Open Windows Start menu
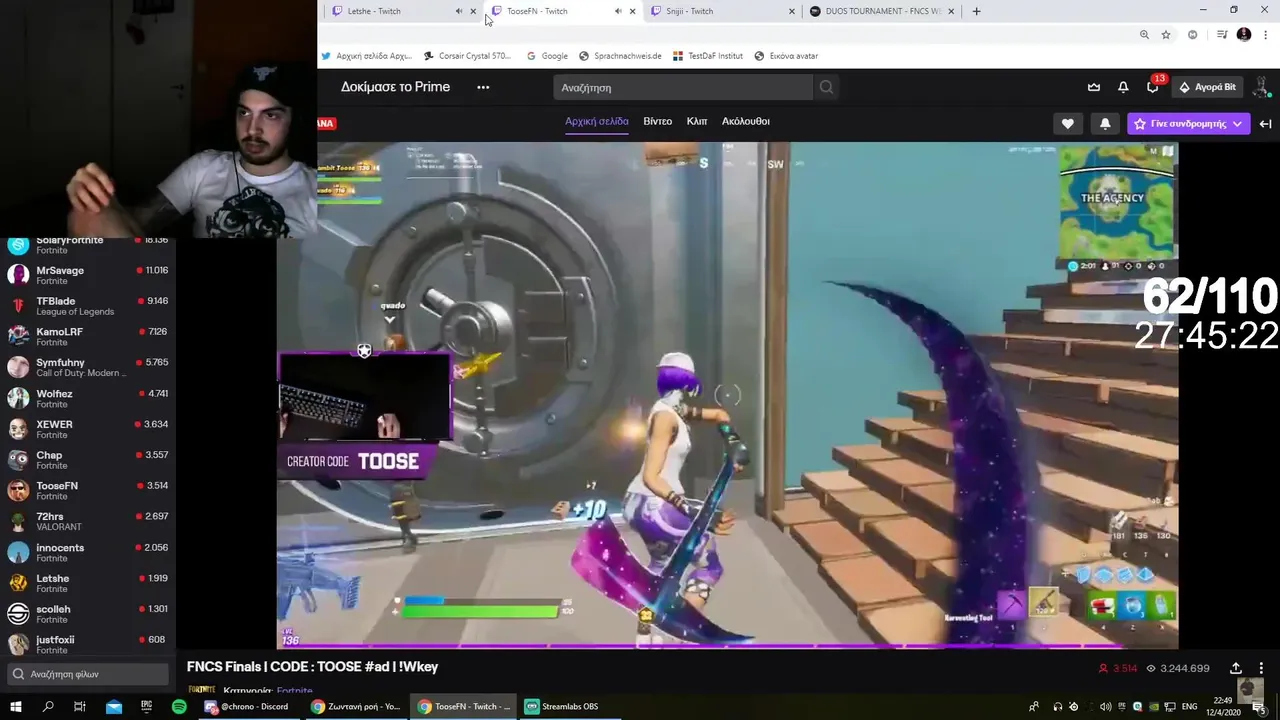Screen dimensions: 1280x720 tap(16, 706)
